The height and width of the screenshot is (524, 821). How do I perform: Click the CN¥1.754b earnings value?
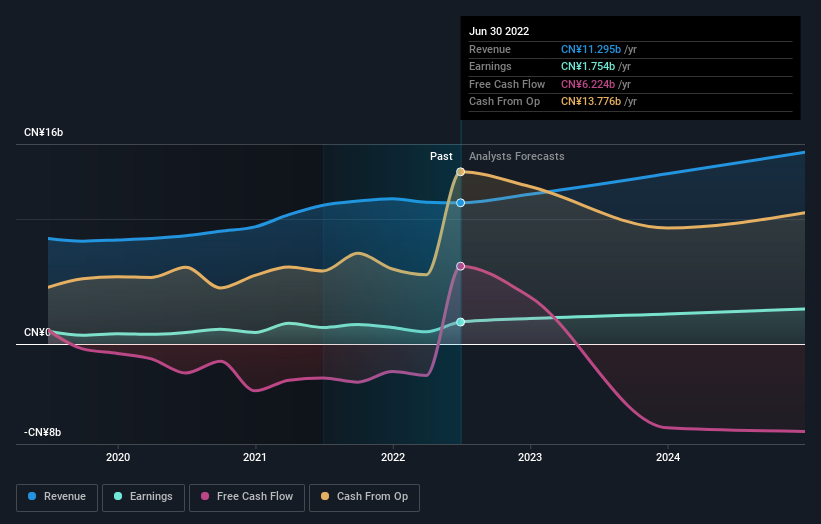(587, 66)
